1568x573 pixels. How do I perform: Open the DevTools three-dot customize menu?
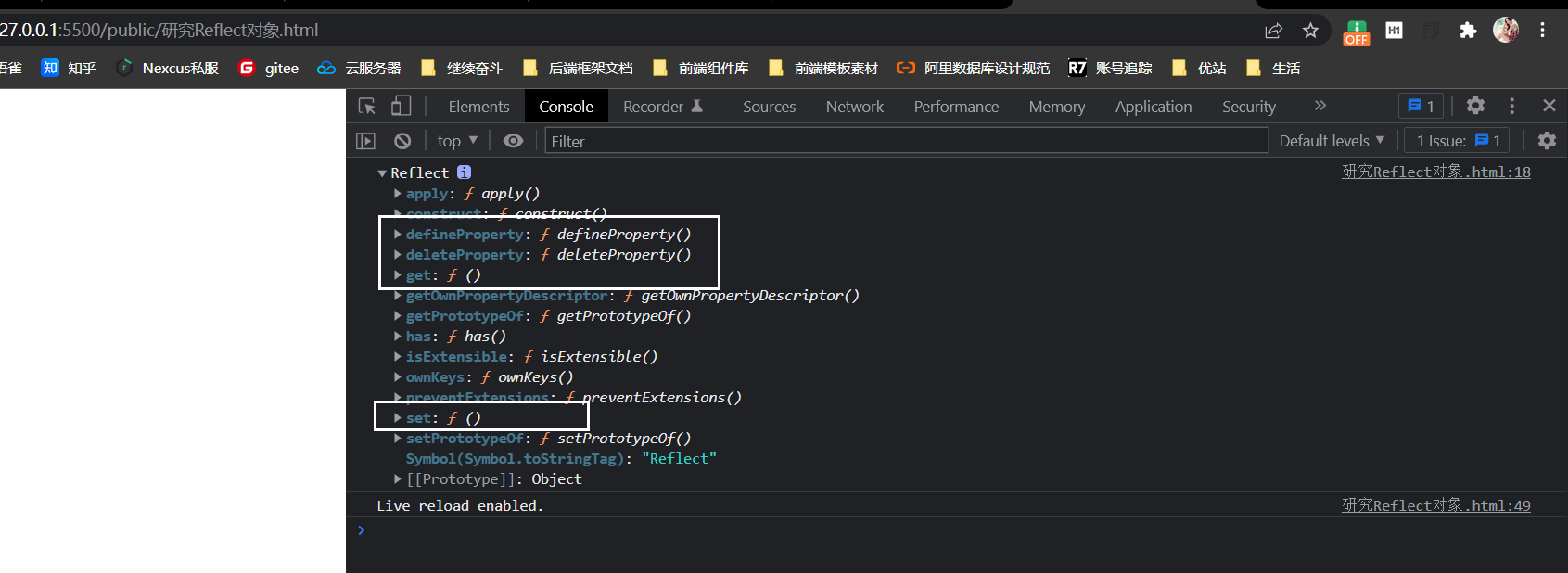[x=1511, y=106]
